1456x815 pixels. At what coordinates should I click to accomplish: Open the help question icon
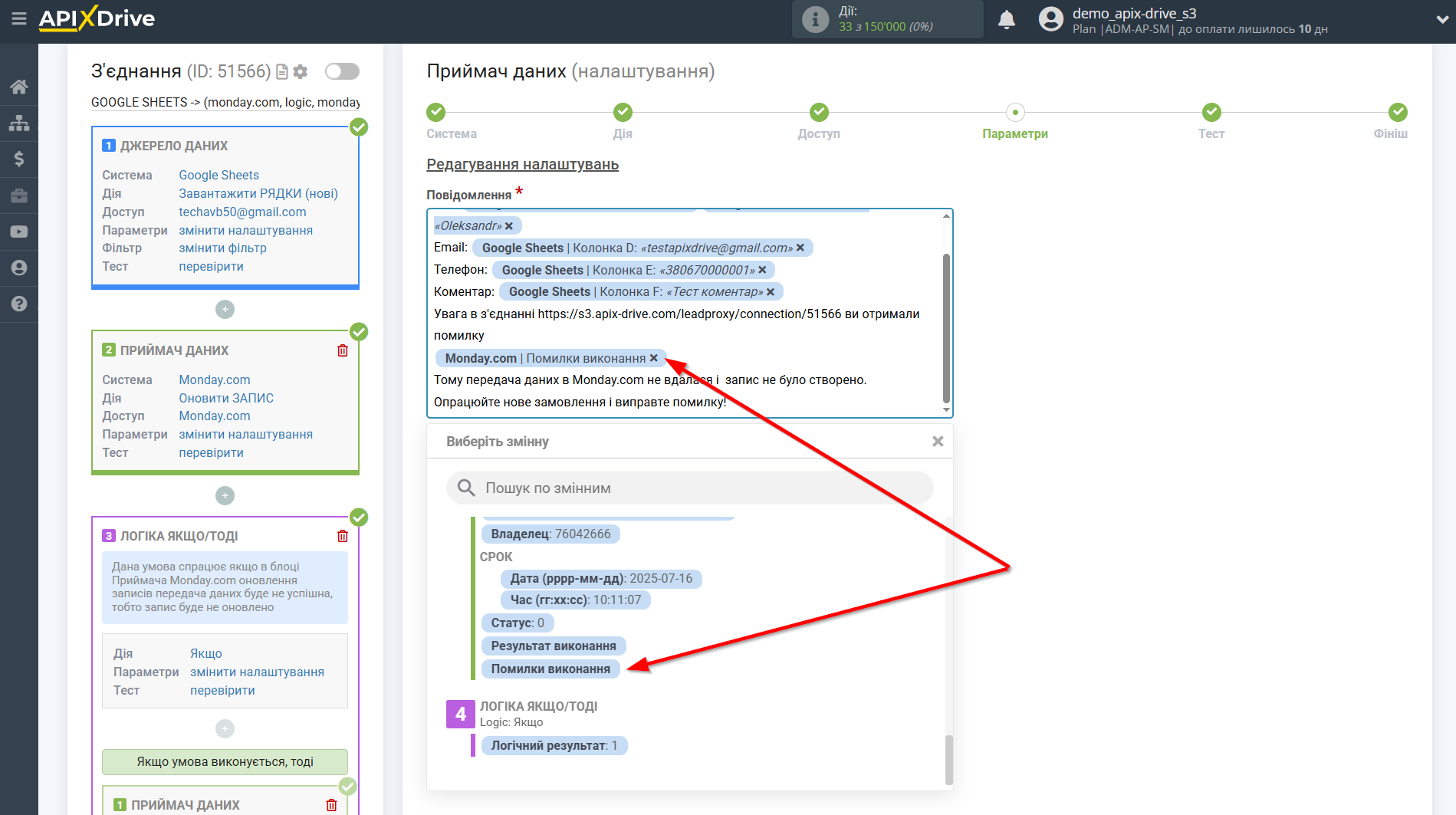point(19,304)
